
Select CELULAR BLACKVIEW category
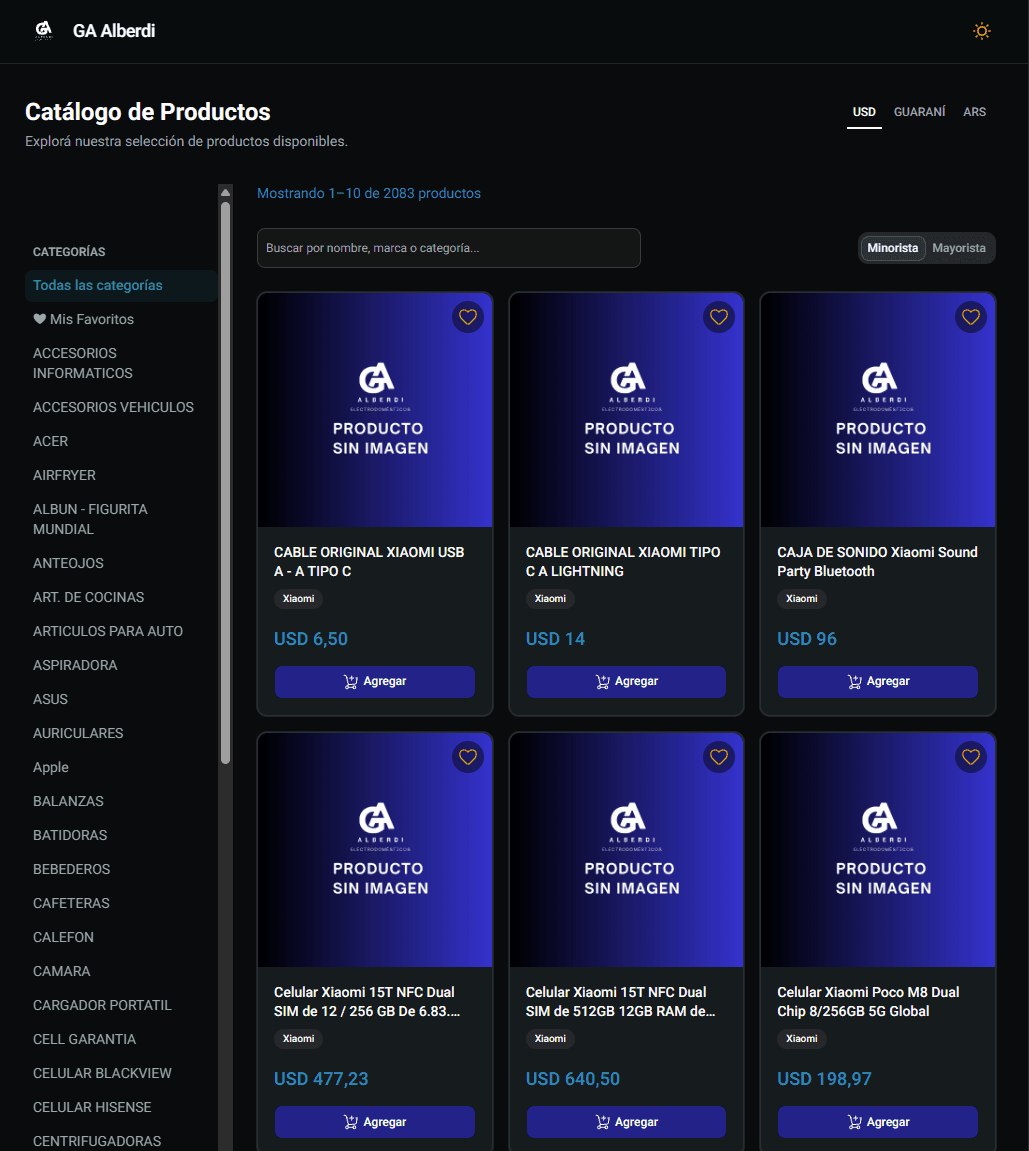click(121, 1073)
